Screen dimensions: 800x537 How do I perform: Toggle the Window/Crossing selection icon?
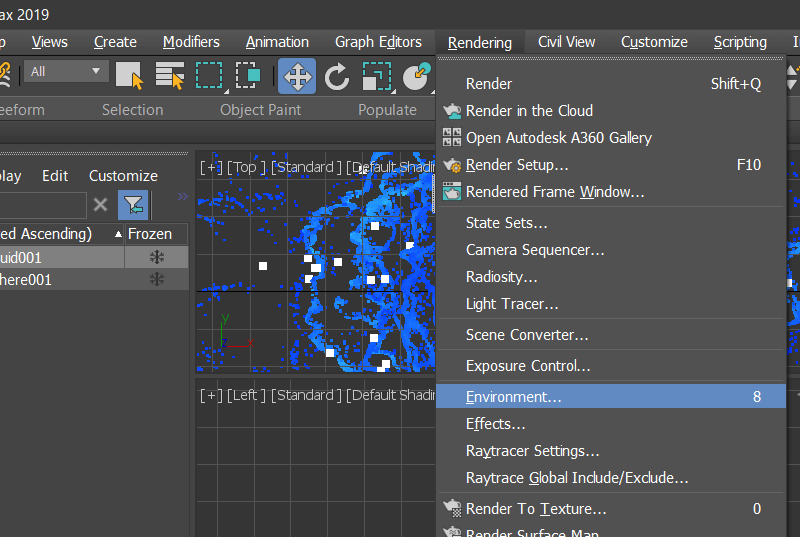tap(248, 76)
